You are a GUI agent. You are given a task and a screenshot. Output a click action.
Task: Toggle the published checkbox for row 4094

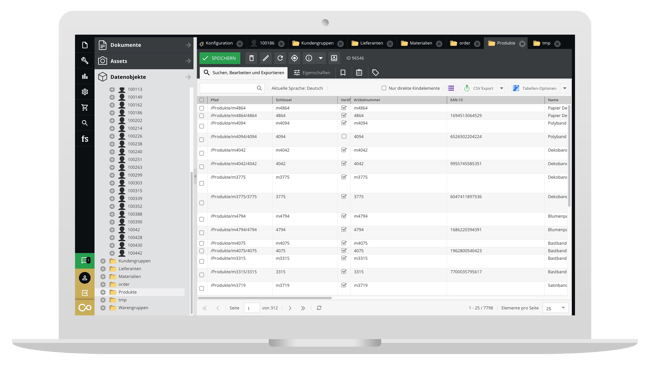pyautogui.click(x=344, y=136)
